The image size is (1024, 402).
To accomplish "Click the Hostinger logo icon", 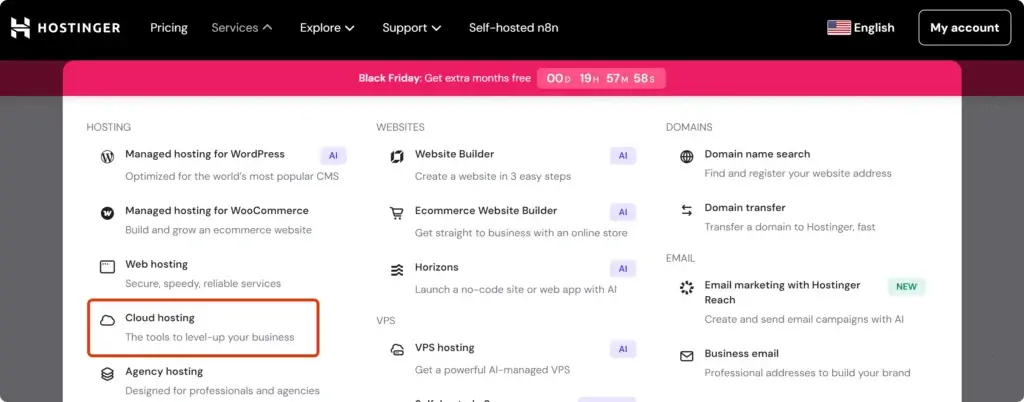I will point(21,28).
